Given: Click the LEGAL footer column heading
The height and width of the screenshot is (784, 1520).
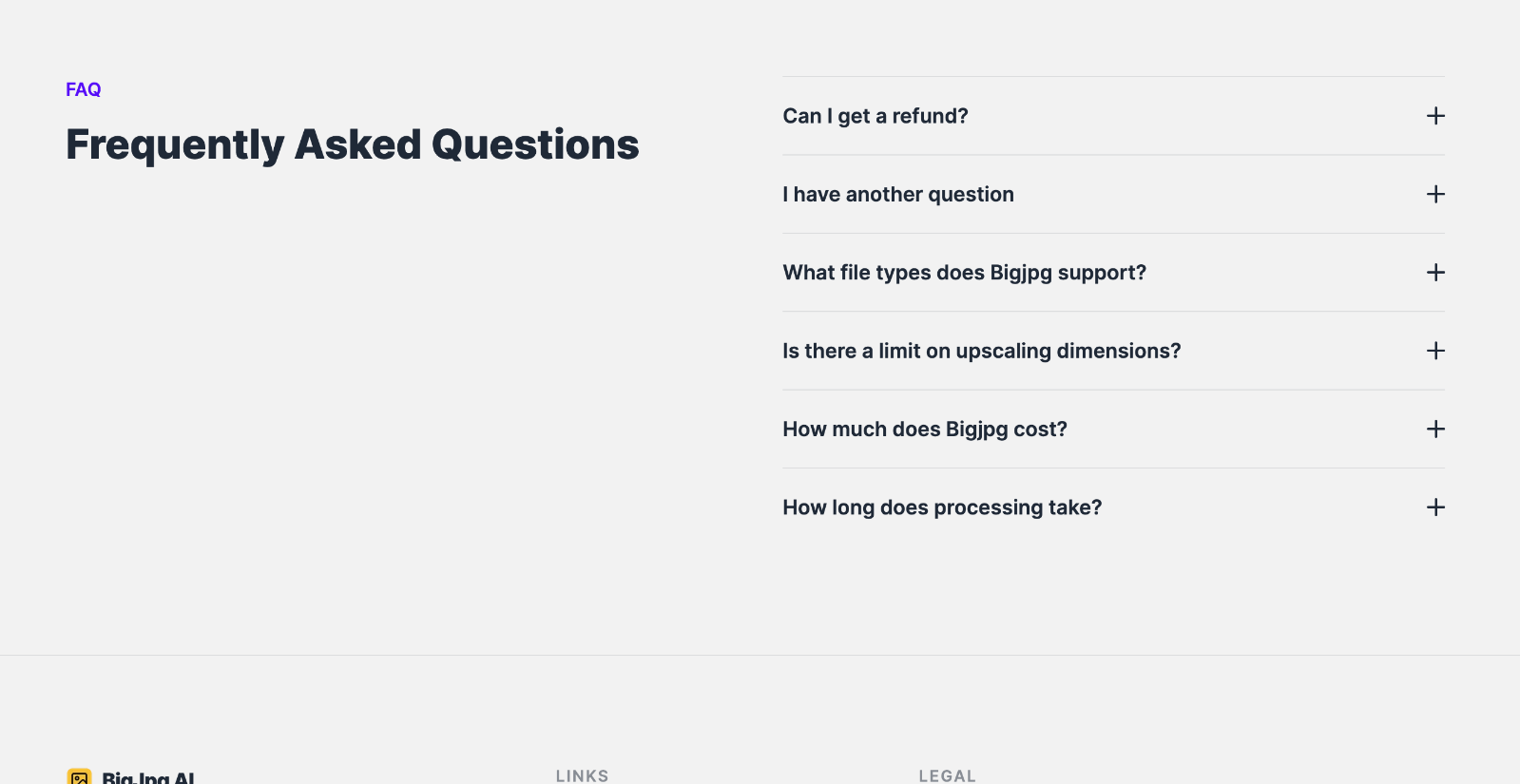Looking at the screenshot, I should [x=947, y=775].
